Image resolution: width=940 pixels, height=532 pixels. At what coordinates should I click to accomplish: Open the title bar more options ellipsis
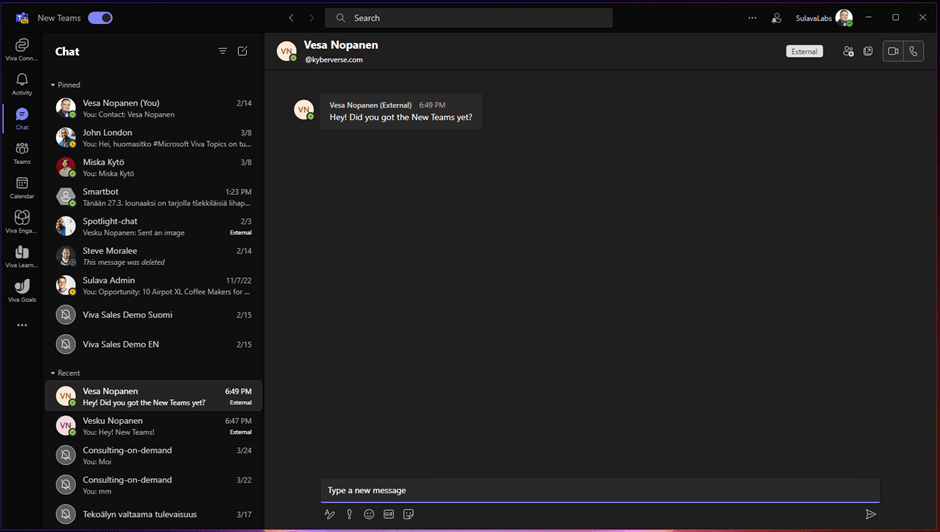752,18
